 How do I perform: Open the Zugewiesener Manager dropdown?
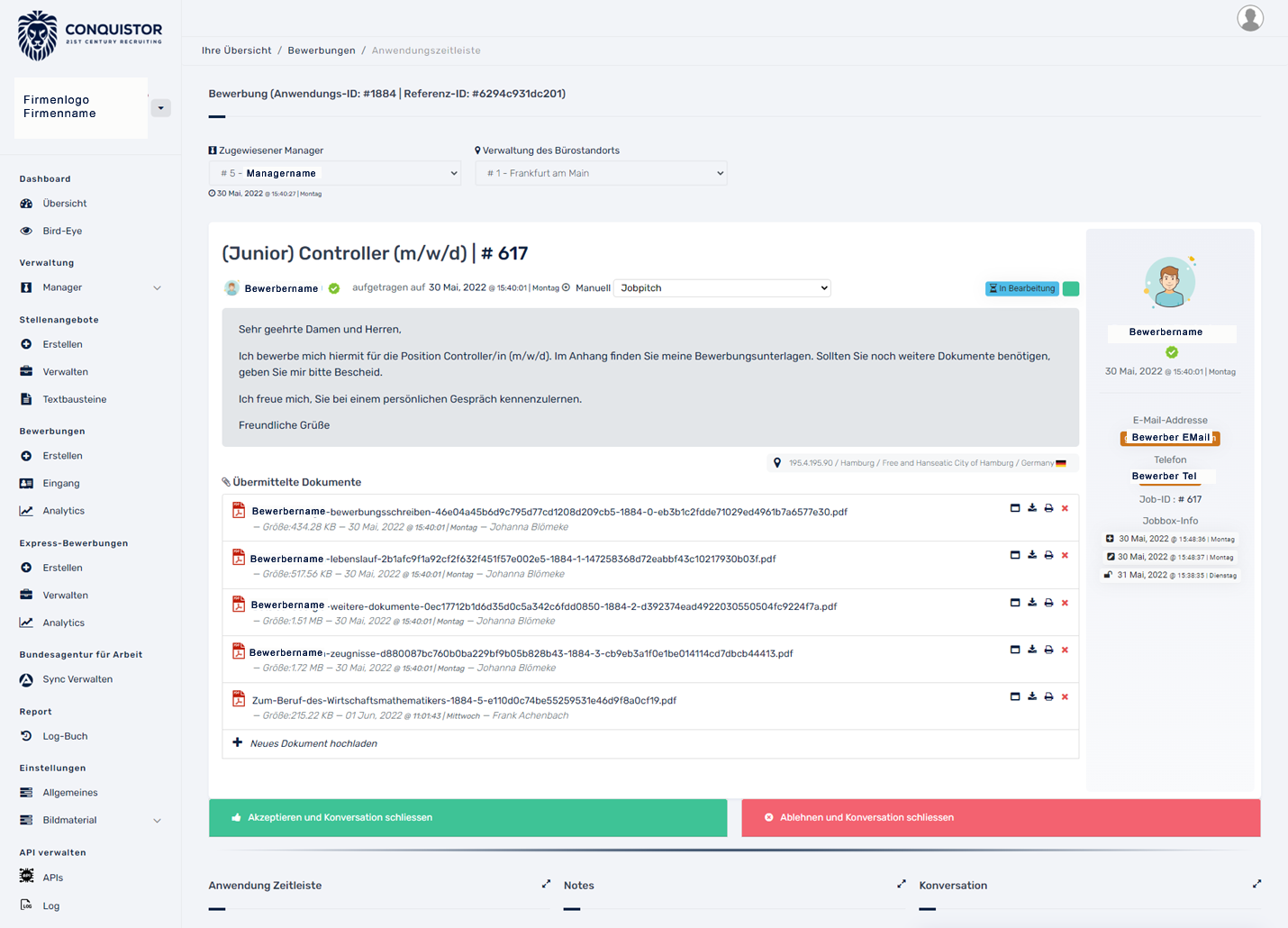(x=334, y=173)
